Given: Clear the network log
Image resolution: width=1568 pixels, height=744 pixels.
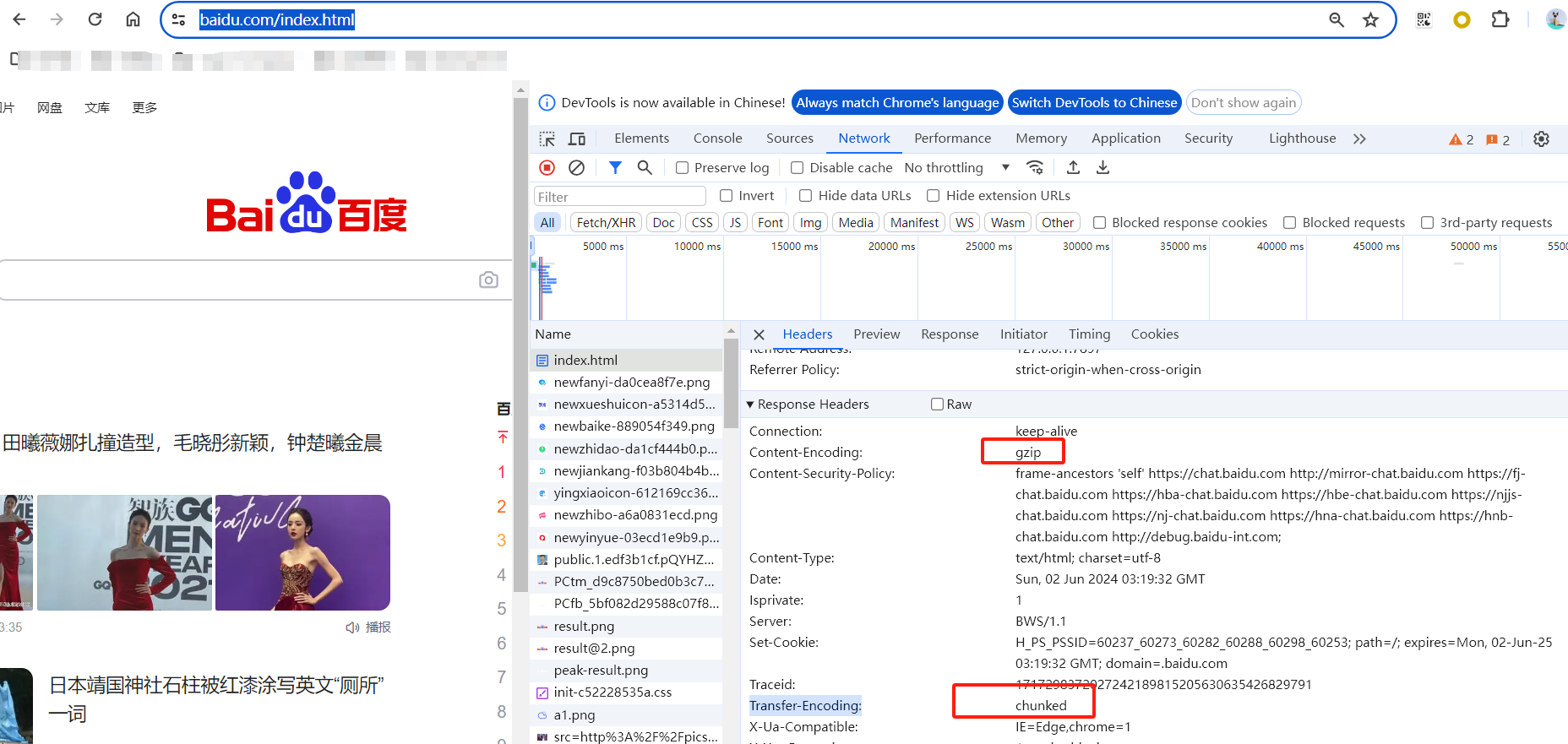Looking at the screenshot, I should tap(576, 168).
